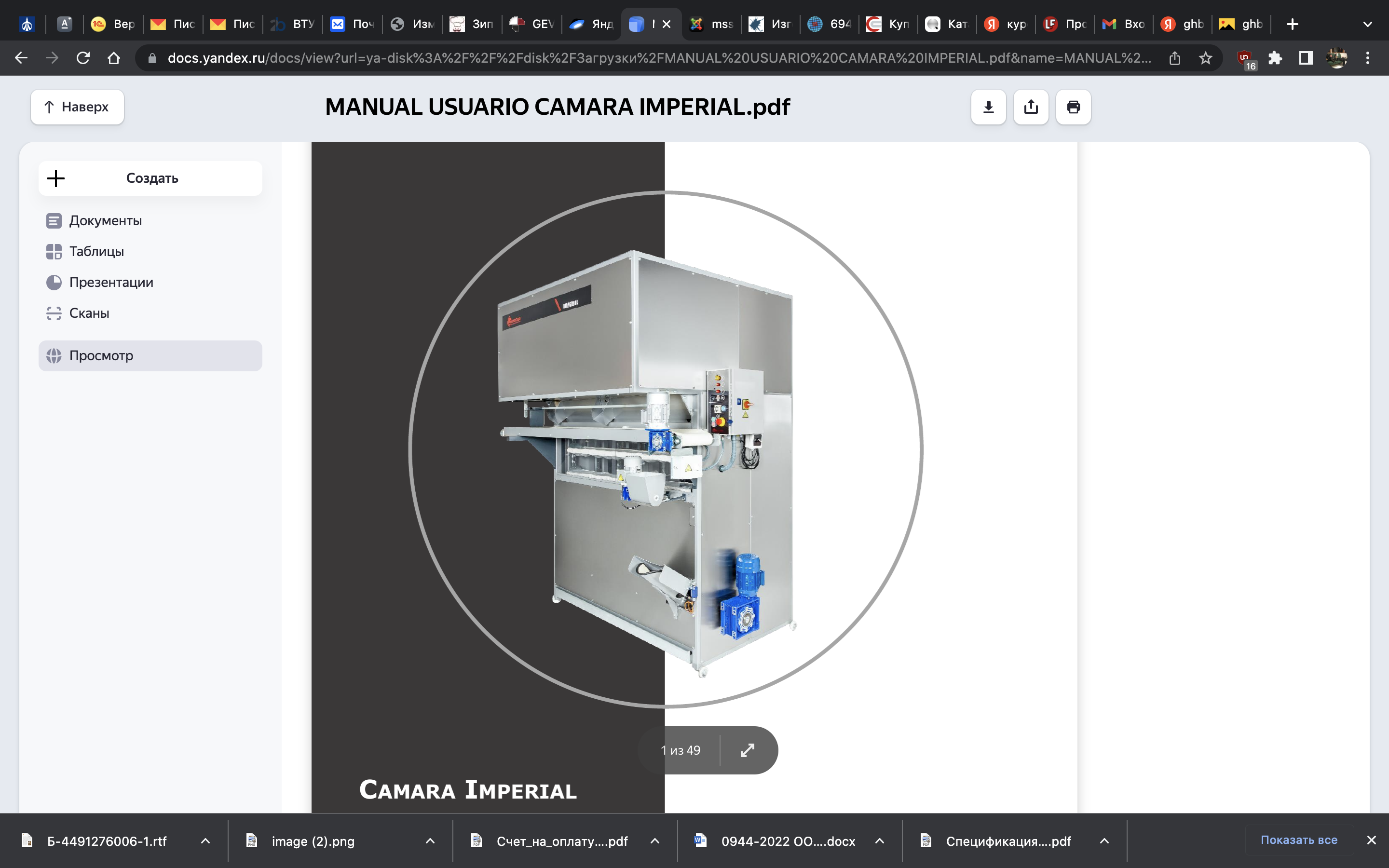
Task: Reload the current browser page
Action: (83, 58)
